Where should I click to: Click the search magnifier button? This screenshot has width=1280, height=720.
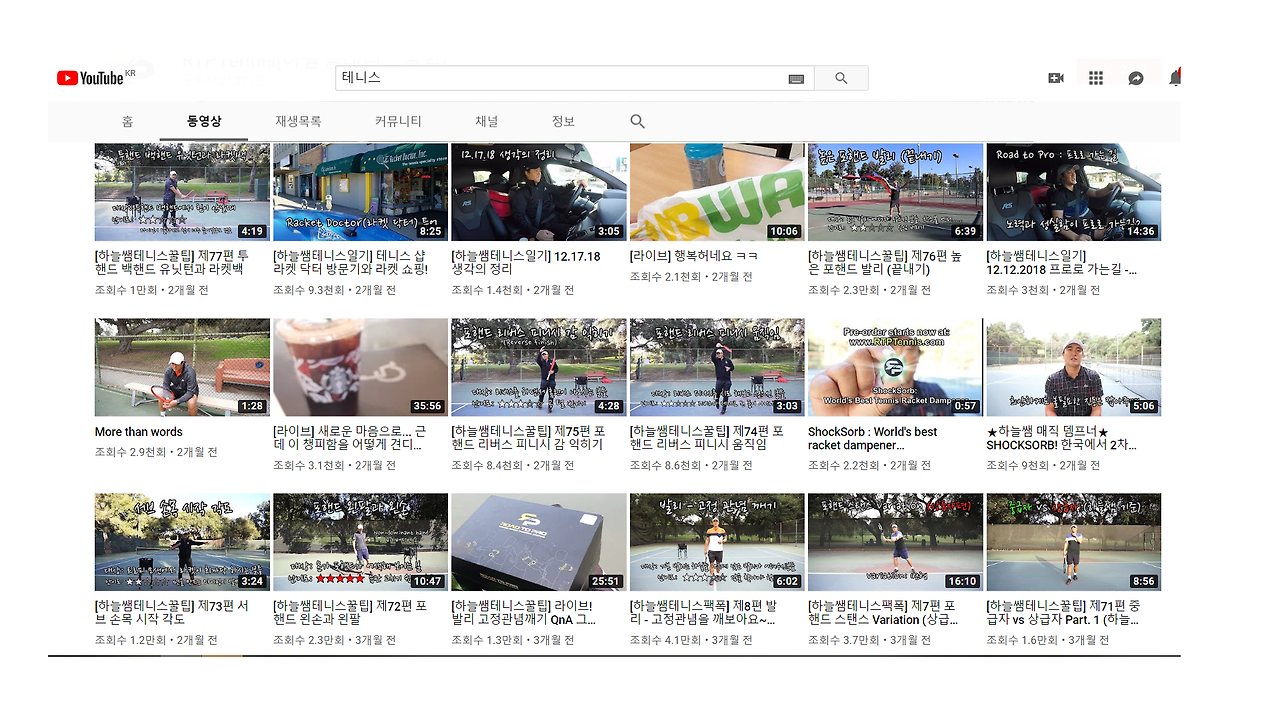pos(841,77)
